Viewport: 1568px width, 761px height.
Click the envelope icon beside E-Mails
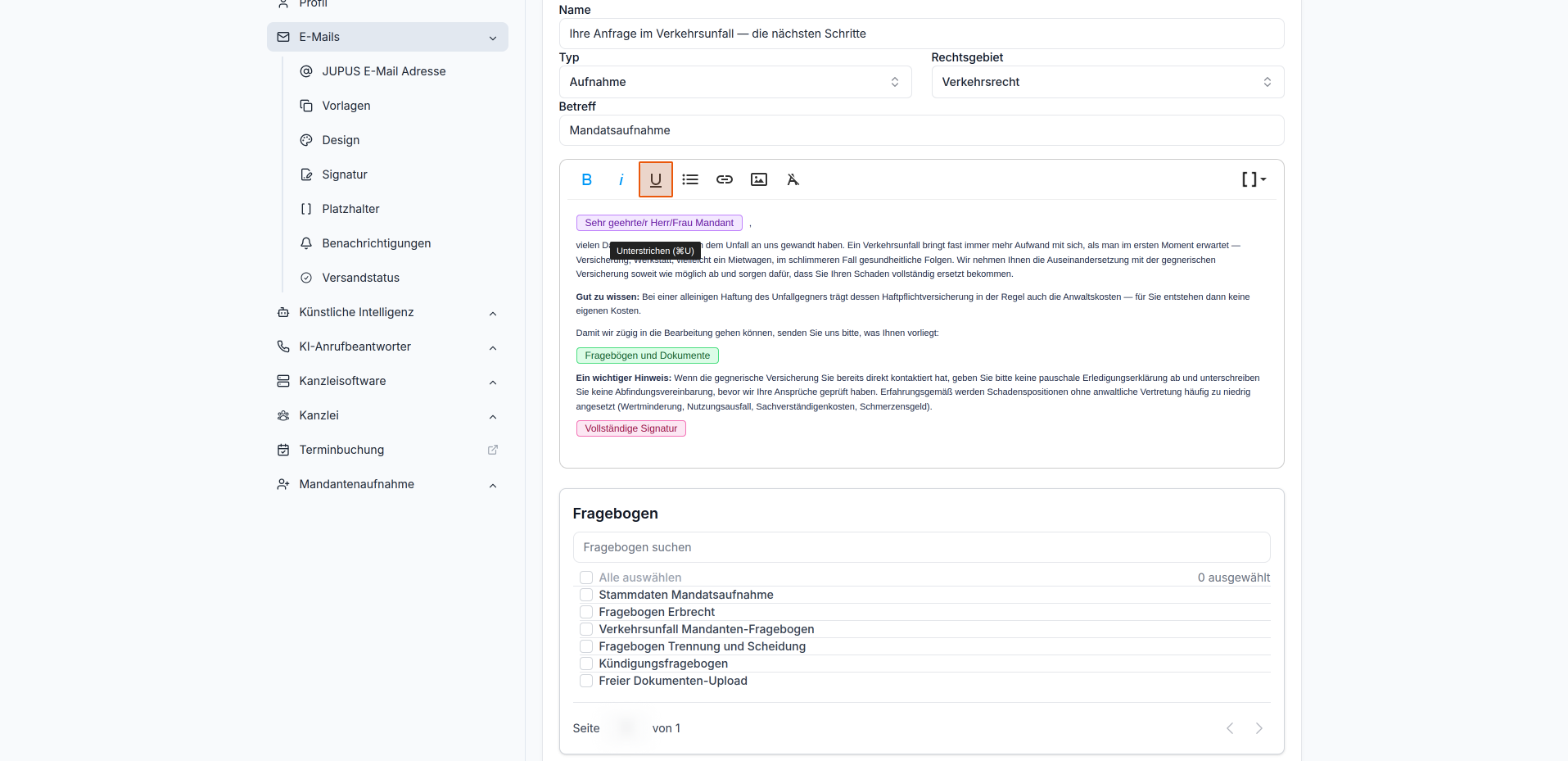click(283, 37)
